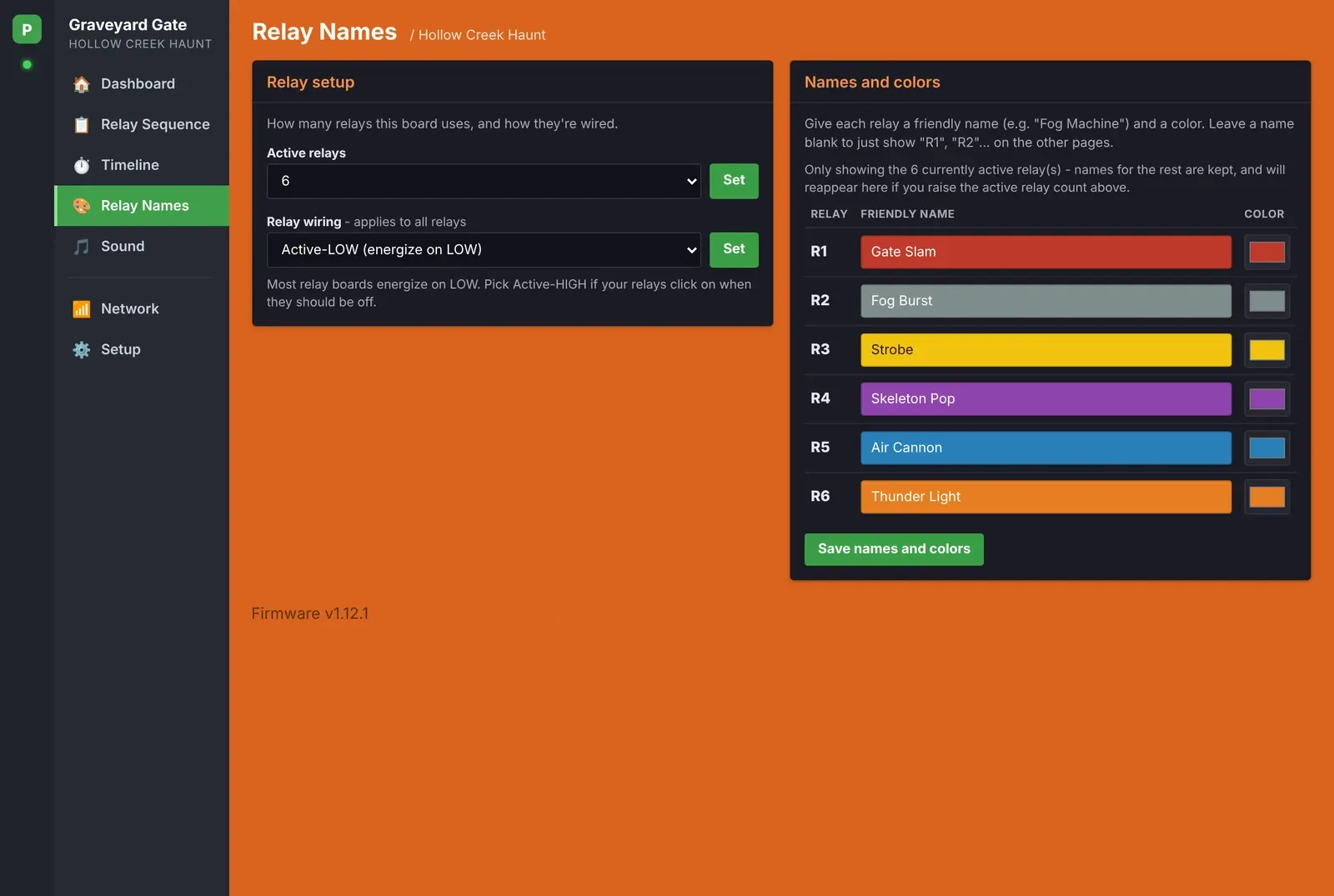This screenshot has width=1334, height=896.
Task: Click the R3 relay label
Action: coord(820,350)
